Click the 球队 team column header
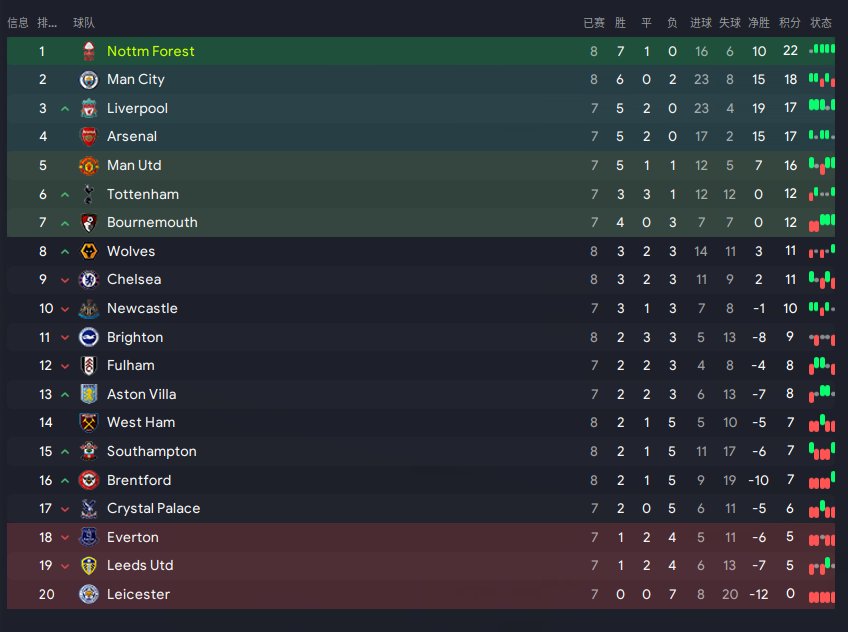 tap(84, 23)
